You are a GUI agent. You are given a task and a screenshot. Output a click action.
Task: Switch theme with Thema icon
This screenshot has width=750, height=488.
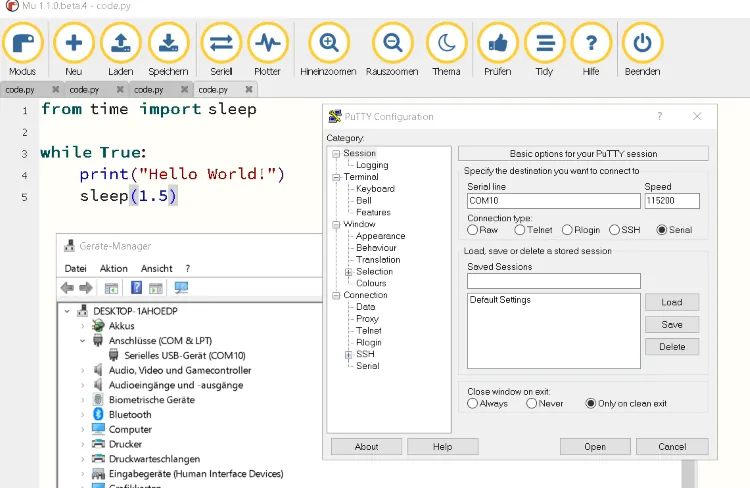tap(446, 43)
